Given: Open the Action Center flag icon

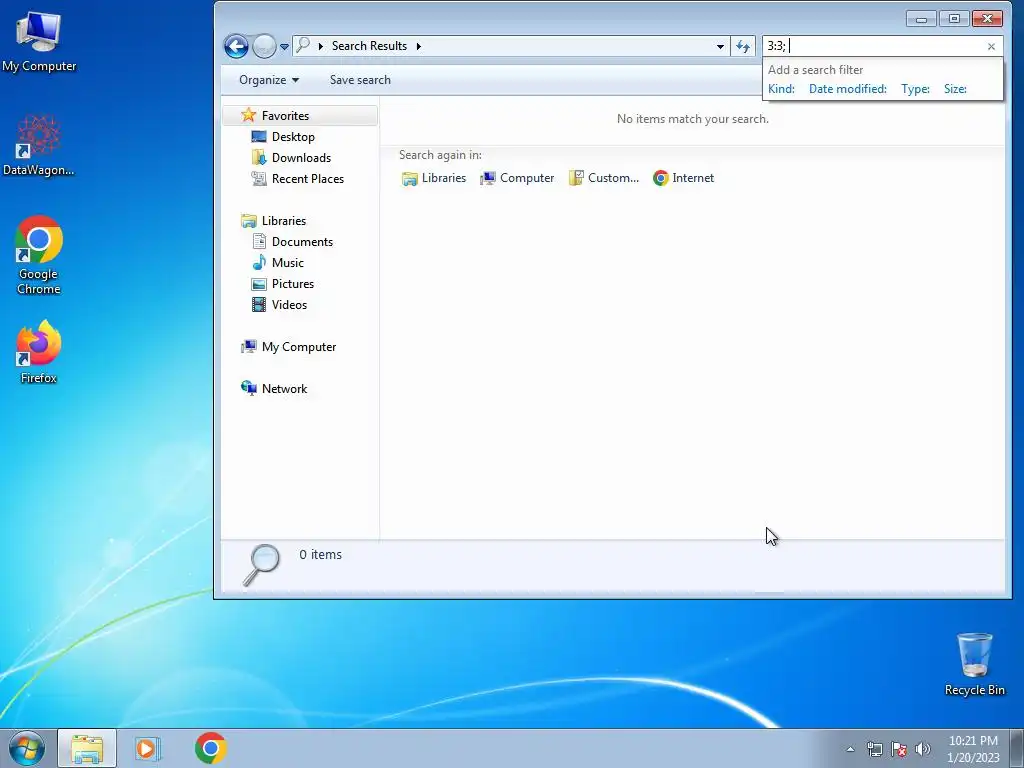Looking at the screenshot, I should tap(899, 749).
